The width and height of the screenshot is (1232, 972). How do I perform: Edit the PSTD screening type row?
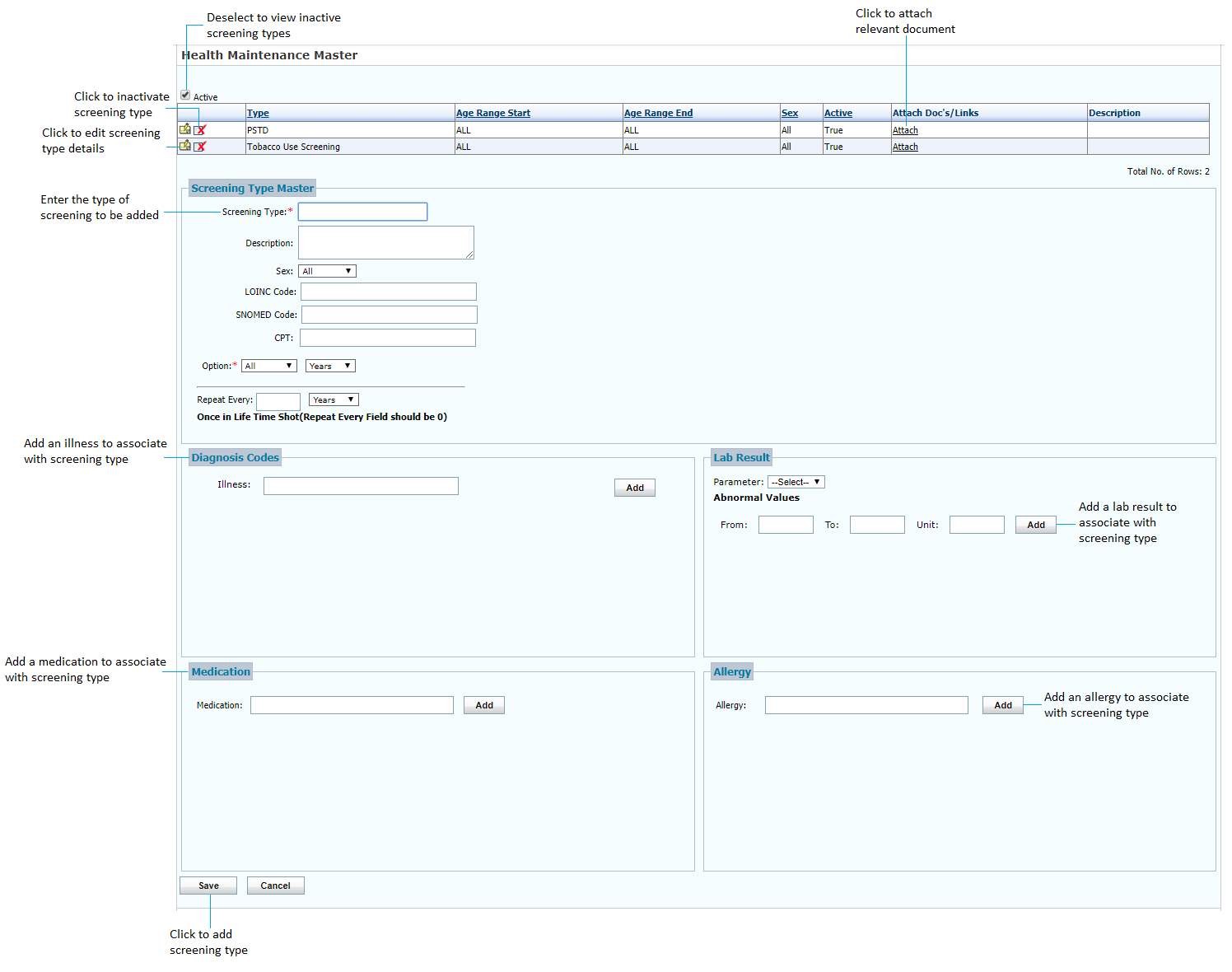click(185, 129)
